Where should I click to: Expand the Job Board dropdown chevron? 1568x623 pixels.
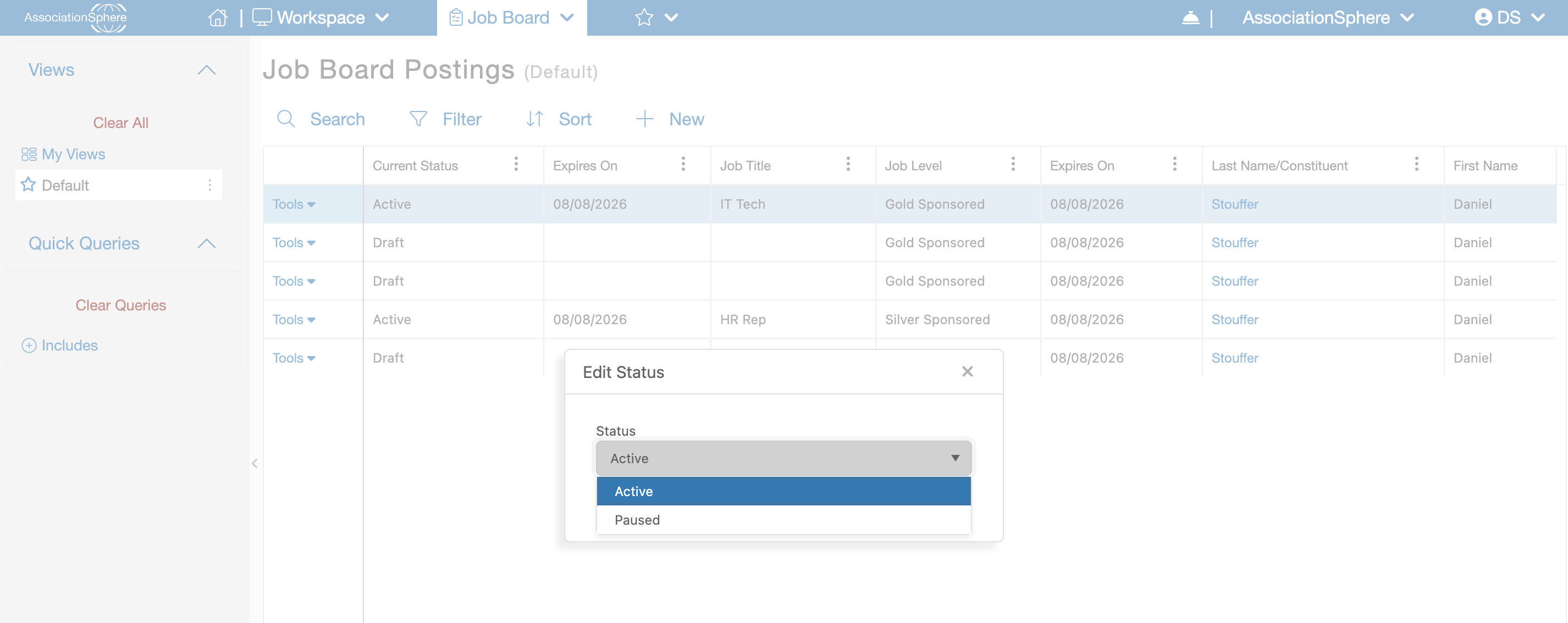567,18
